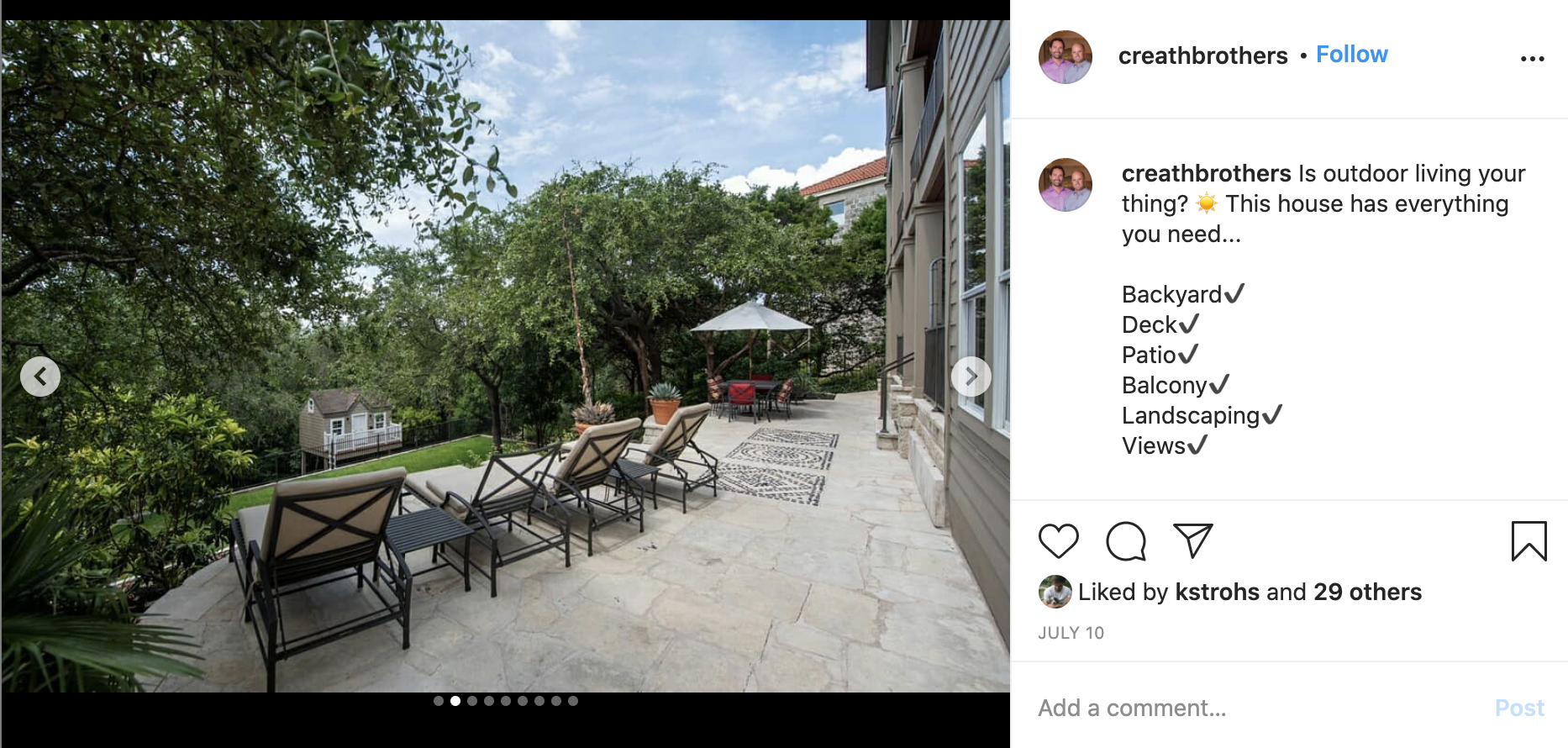The height and width of the screenshot is (748, 1568).
Task: Jump to the last carousel dot
Action: [x=573, y=701]
